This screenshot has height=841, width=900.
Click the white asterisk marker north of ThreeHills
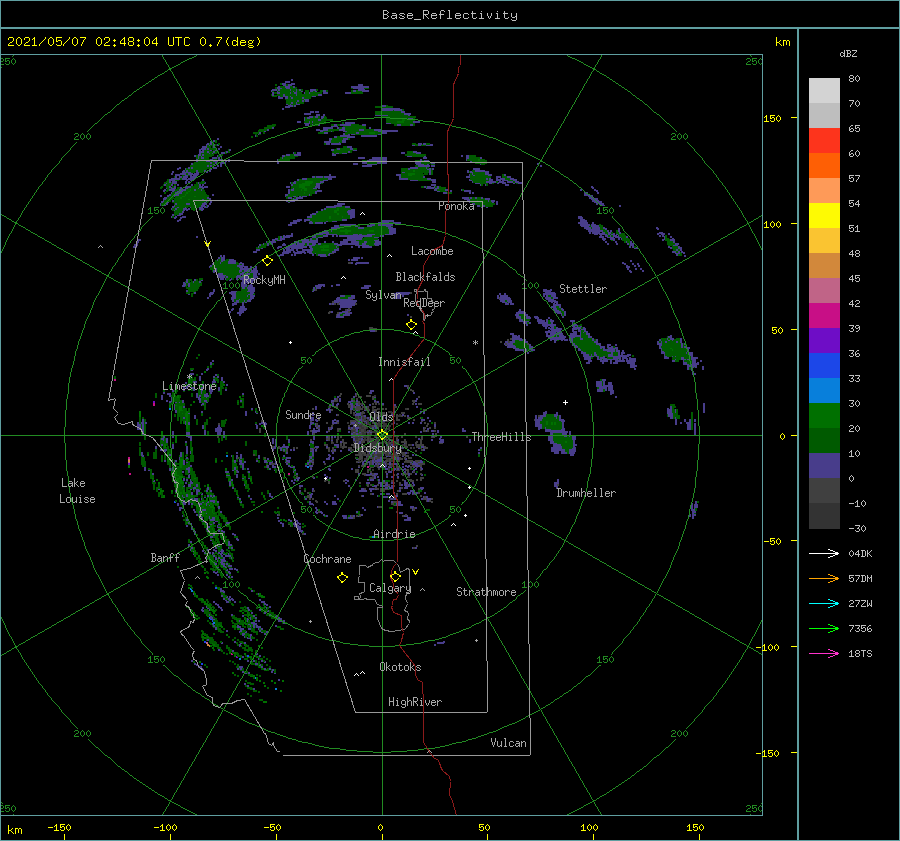click(475, 343)
